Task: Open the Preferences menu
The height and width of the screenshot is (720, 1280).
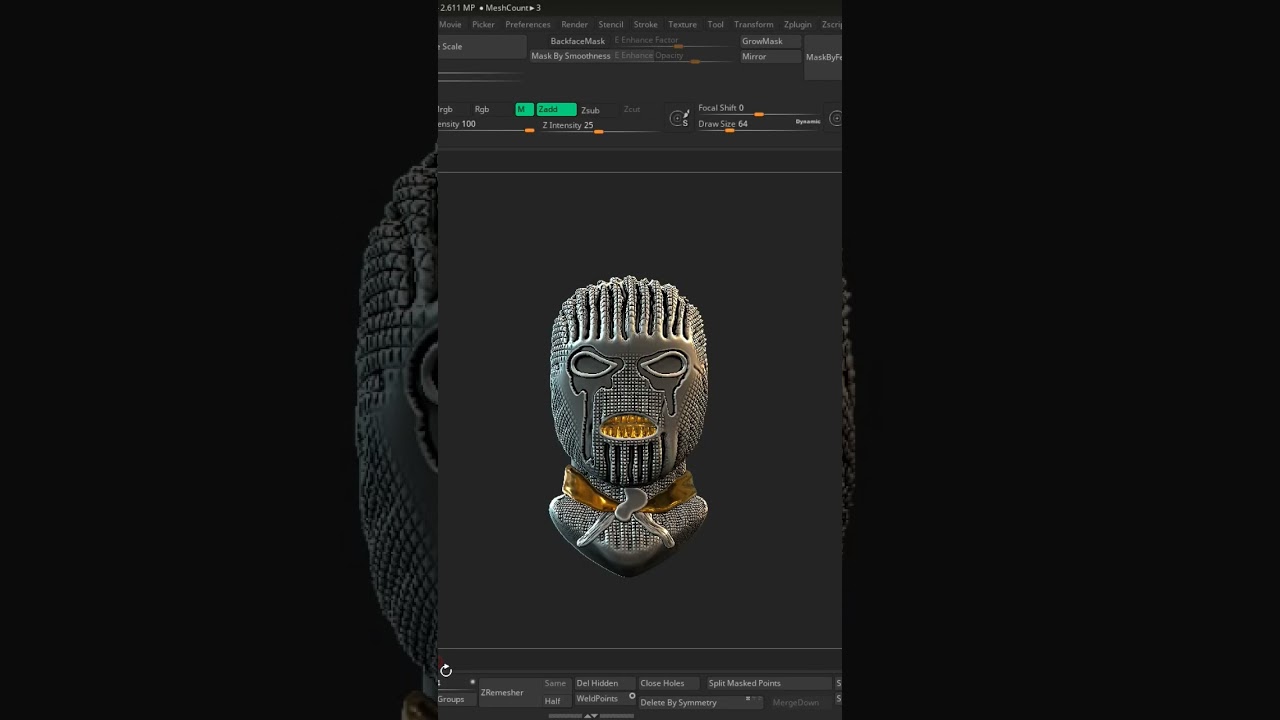Action: [x=527, y=24]
